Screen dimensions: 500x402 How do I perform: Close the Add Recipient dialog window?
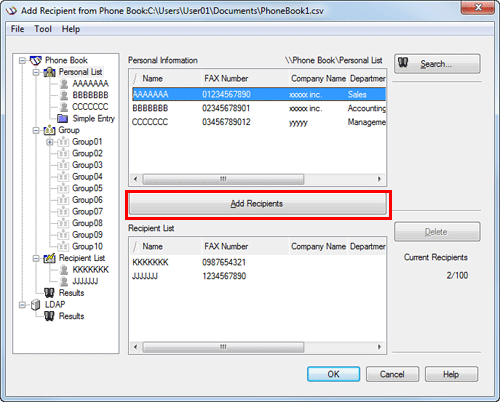click(478, 7)
